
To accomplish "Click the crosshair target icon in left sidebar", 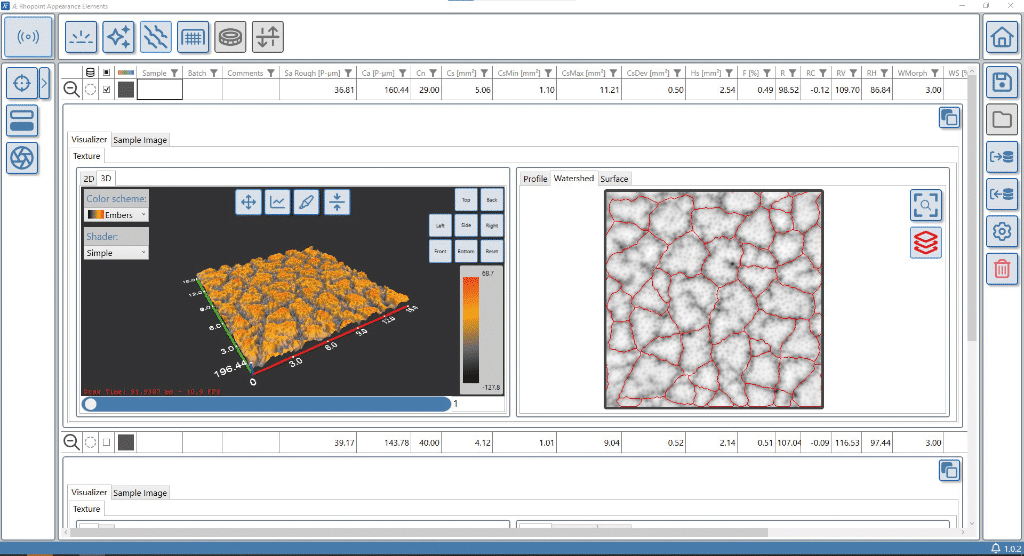I will click(22, 83).
